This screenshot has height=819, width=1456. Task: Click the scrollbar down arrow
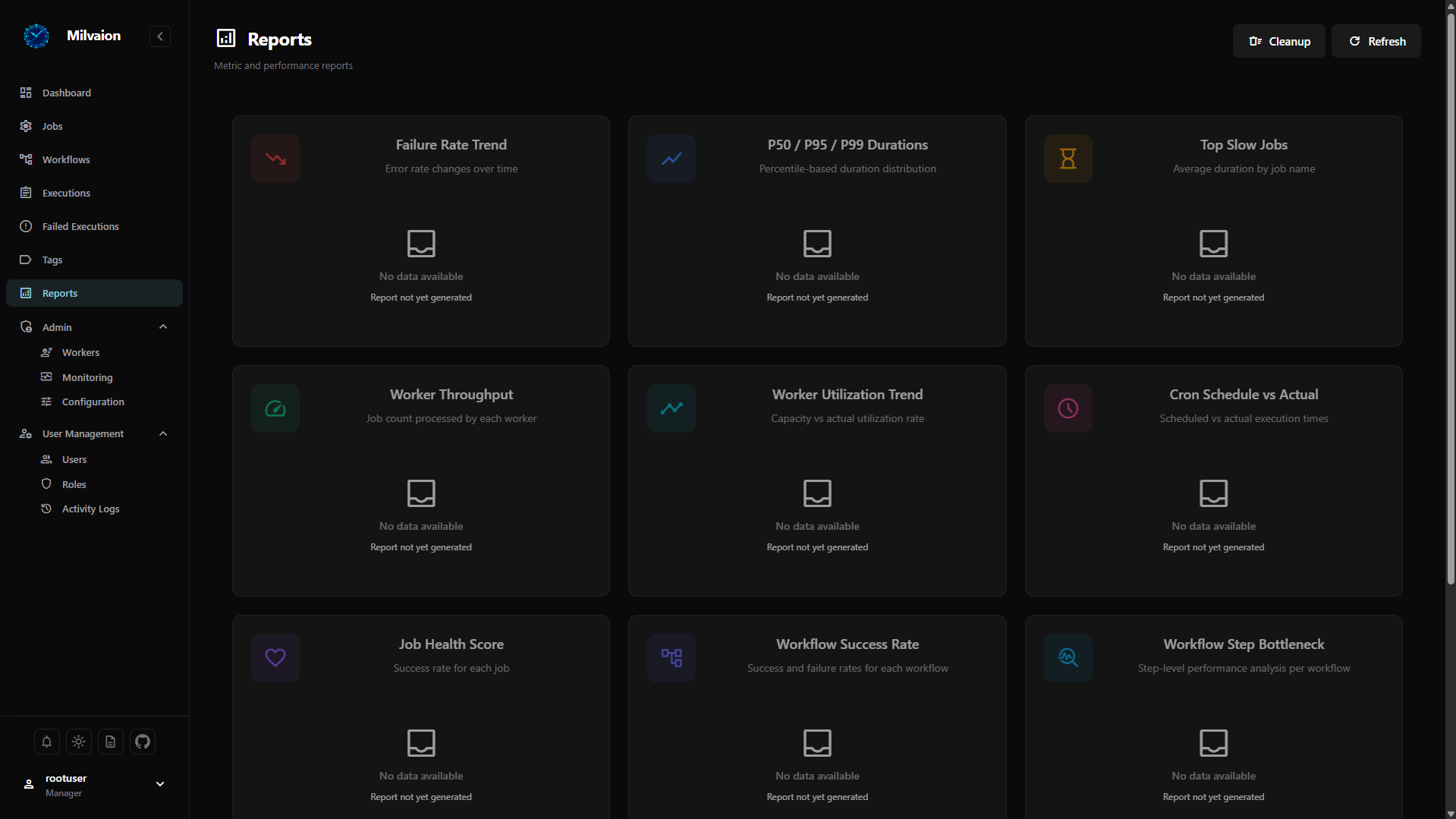click(1451, 813)
